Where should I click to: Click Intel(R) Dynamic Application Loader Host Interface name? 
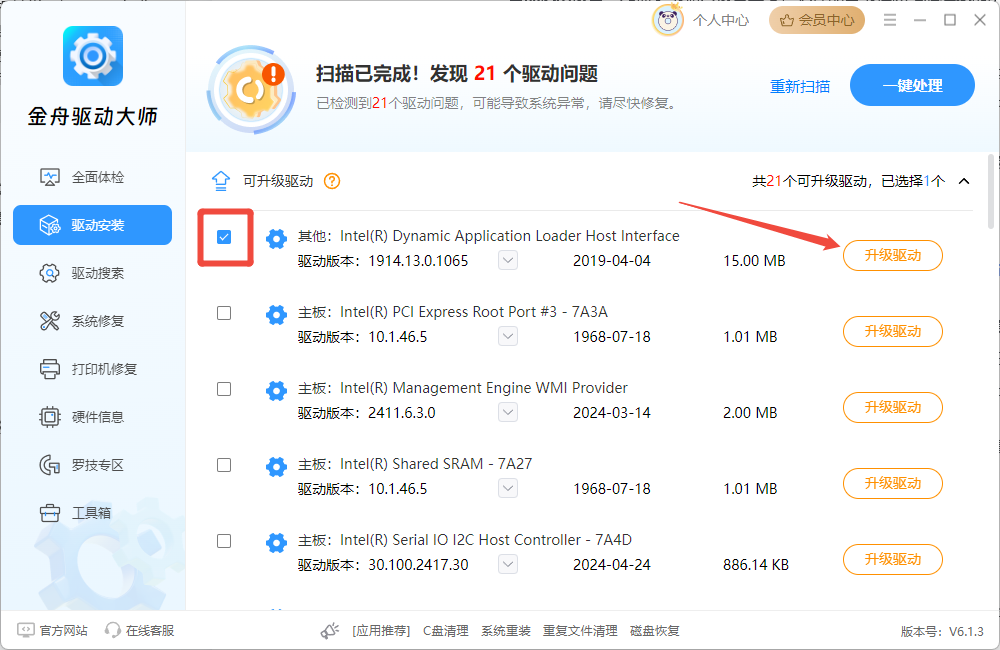click(x=510, y=236)
